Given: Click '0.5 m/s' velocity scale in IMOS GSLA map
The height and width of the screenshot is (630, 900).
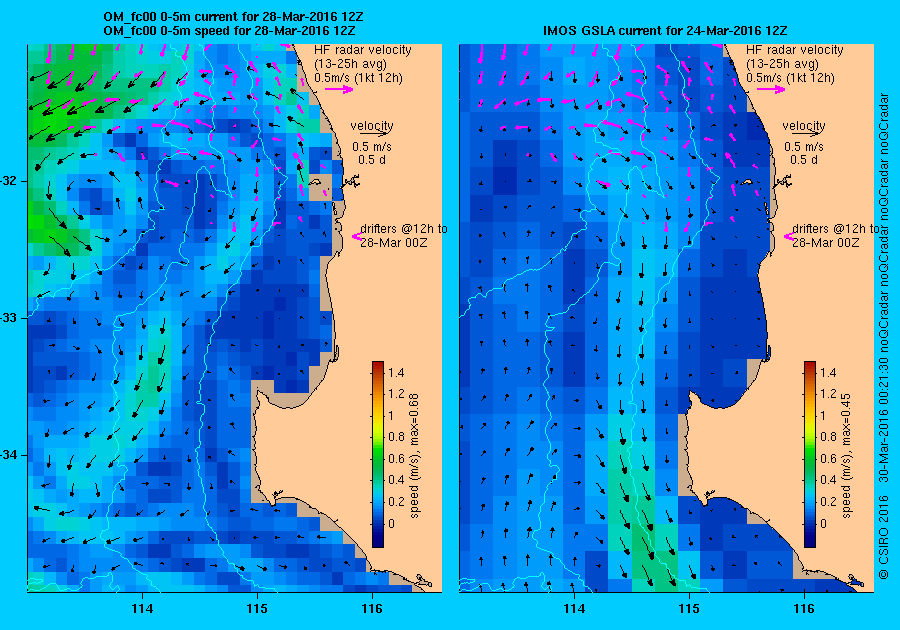Looking at the screenshot, I should (x=804, y=147).
